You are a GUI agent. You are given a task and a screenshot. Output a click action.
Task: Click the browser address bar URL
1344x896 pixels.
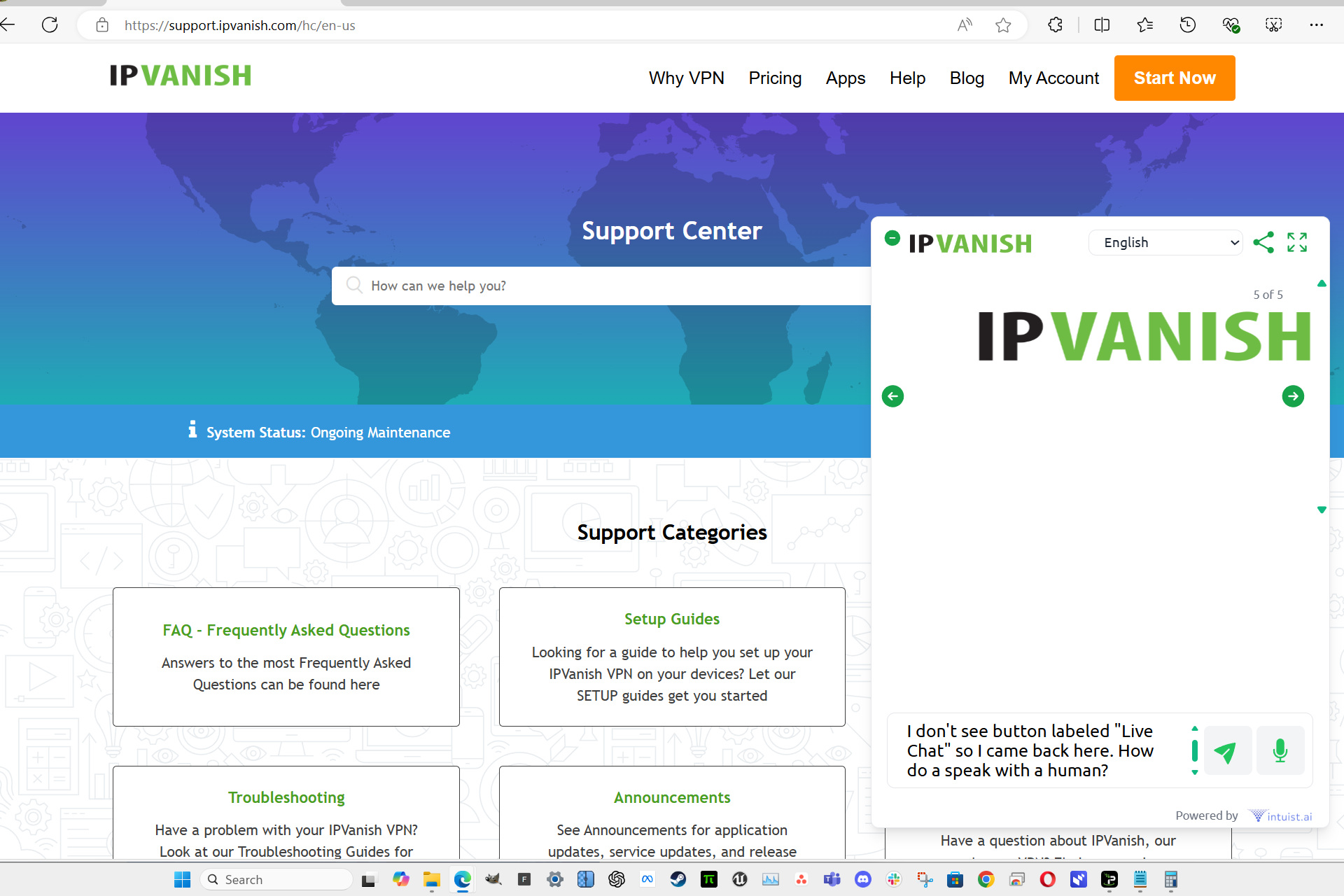pos(239,25)
